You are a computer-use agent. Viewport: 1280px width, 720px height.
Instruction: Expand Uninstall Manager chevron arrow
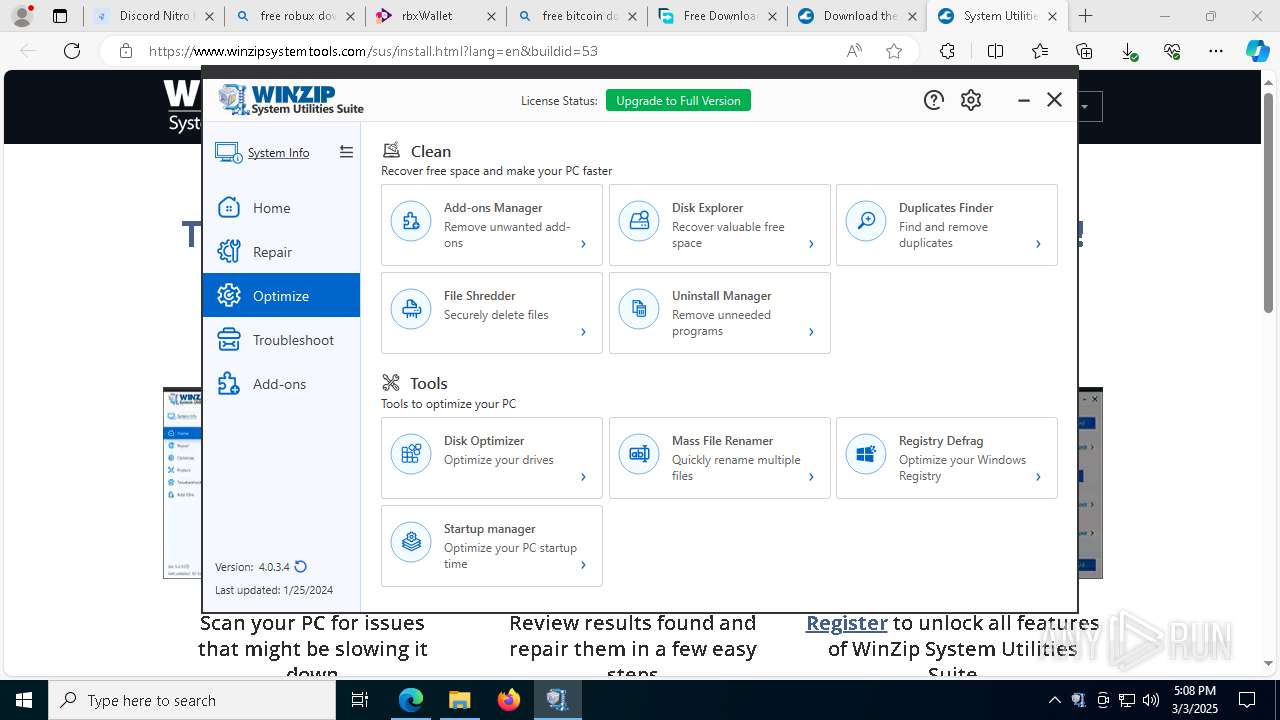(811, 332)
